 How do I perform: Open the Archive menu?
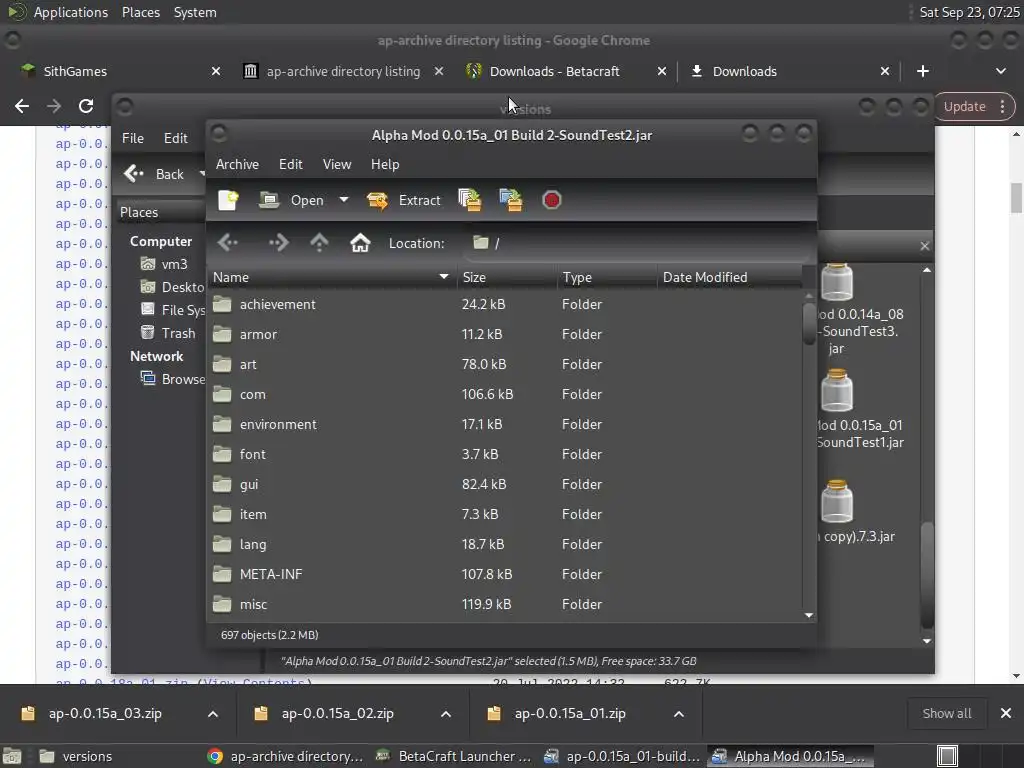(237, 165)
